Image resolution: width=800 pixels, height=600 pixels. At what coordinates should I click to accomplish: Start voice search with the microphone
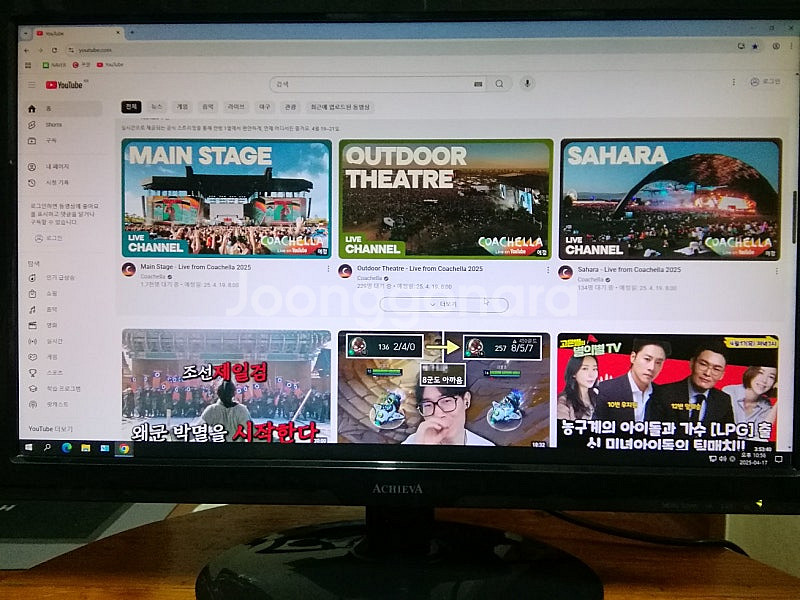tap(527, 83)
